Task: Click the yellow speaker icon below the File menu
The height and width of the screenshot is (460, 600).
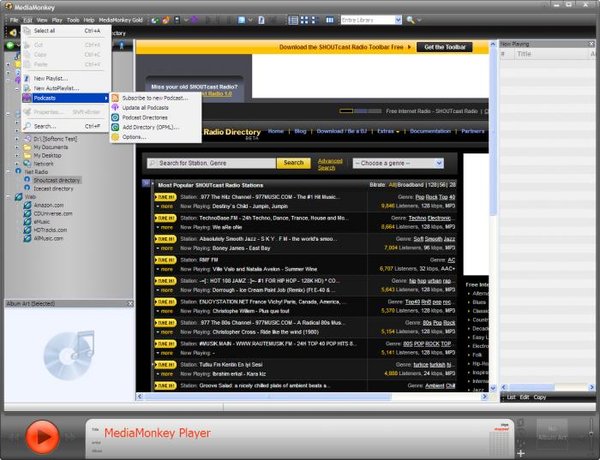Action: 13,33
